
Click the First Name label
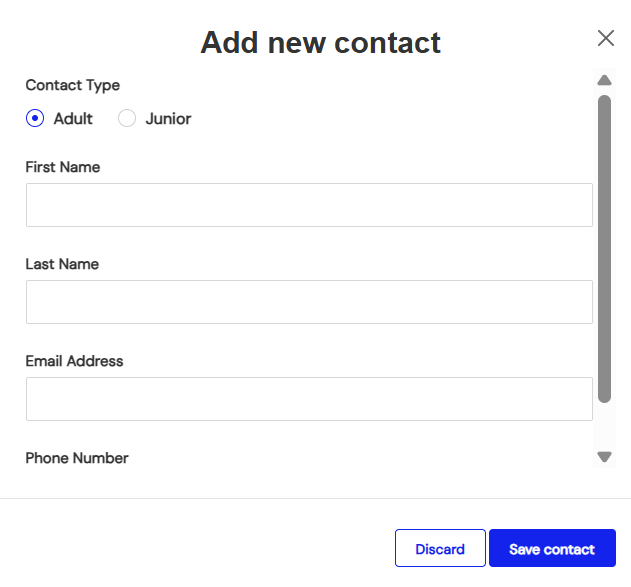pos(63,167)
